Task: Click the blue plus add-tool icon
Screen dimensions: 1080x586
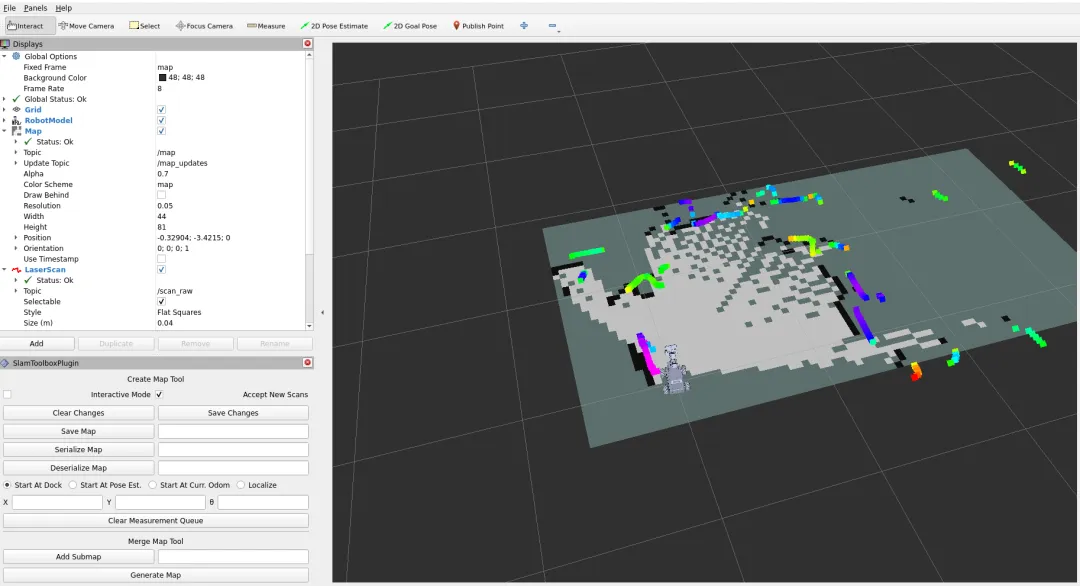Action: 524,26
